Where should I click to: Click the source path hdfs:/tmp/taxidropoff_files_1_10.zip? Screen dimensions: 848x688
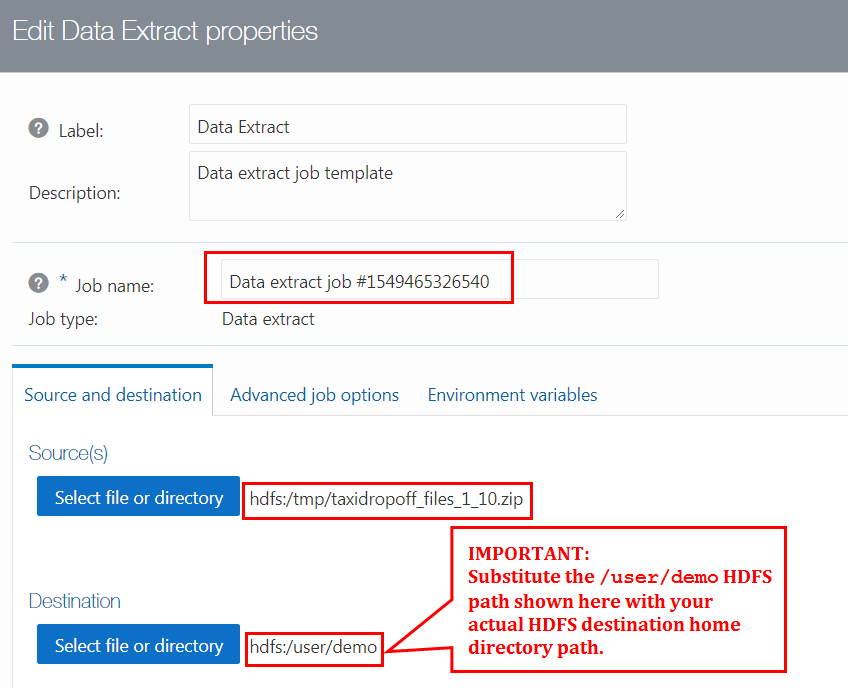tap(386, 499)
